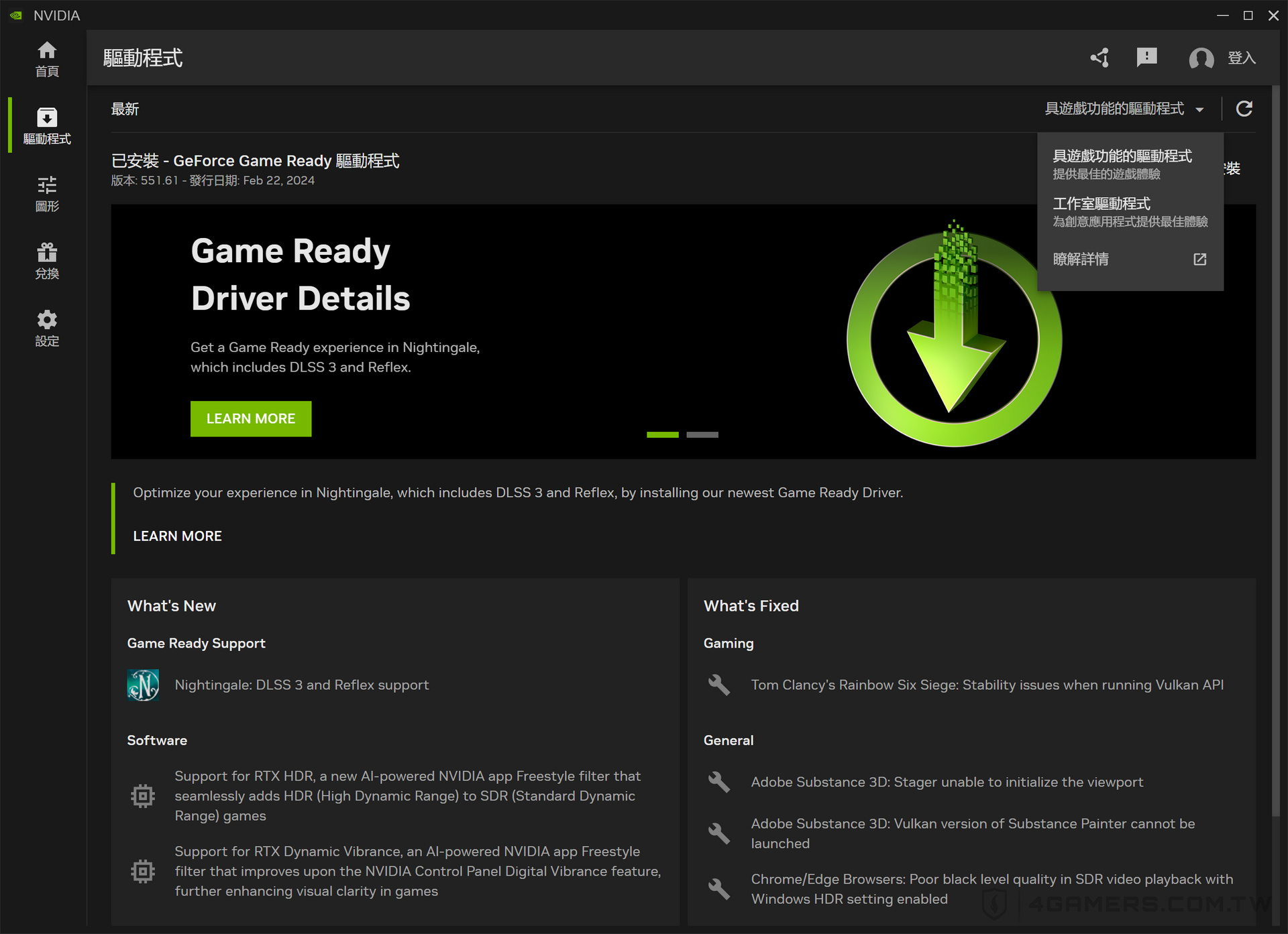Expand the 具遊戲功能的驅動程式 dropdown
This screenshot has height=934, width=1288.
pos(1124,109)
